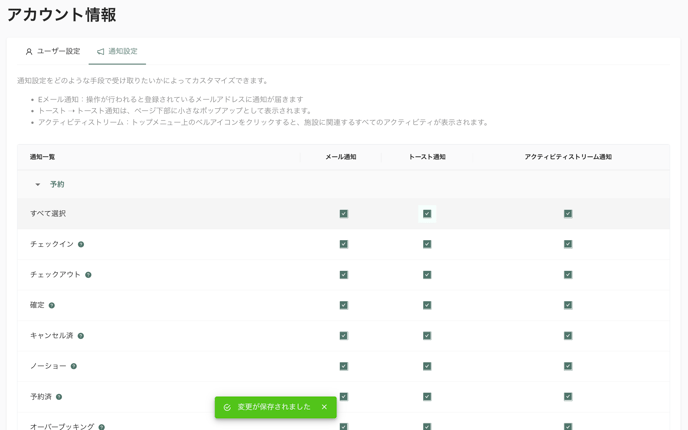
Task: Uncheck チェックイン メール通知 checkbox
Action: [x=344, y=244]
